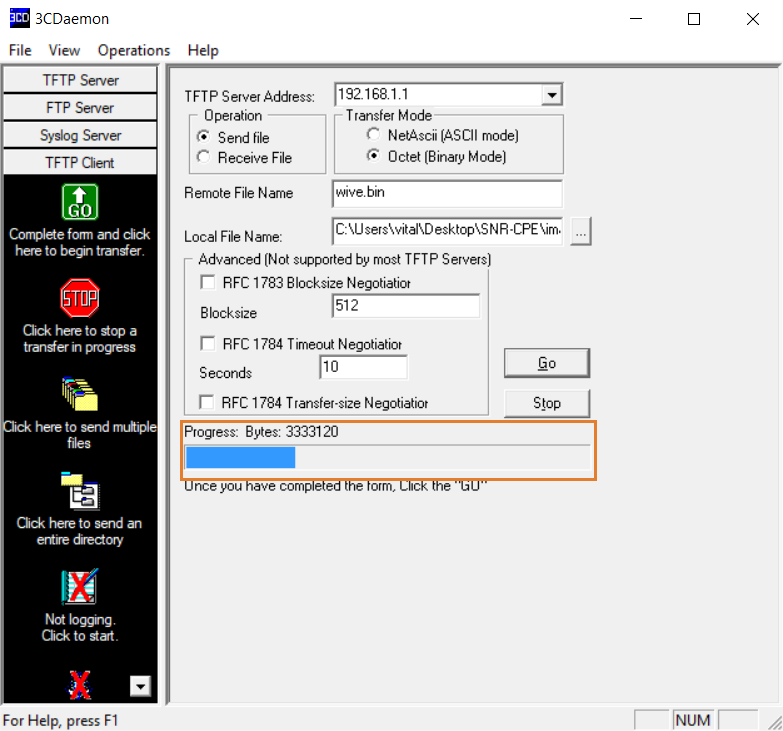
Task: Select the Receive File radio button
Action: click(x=204, y=157)
